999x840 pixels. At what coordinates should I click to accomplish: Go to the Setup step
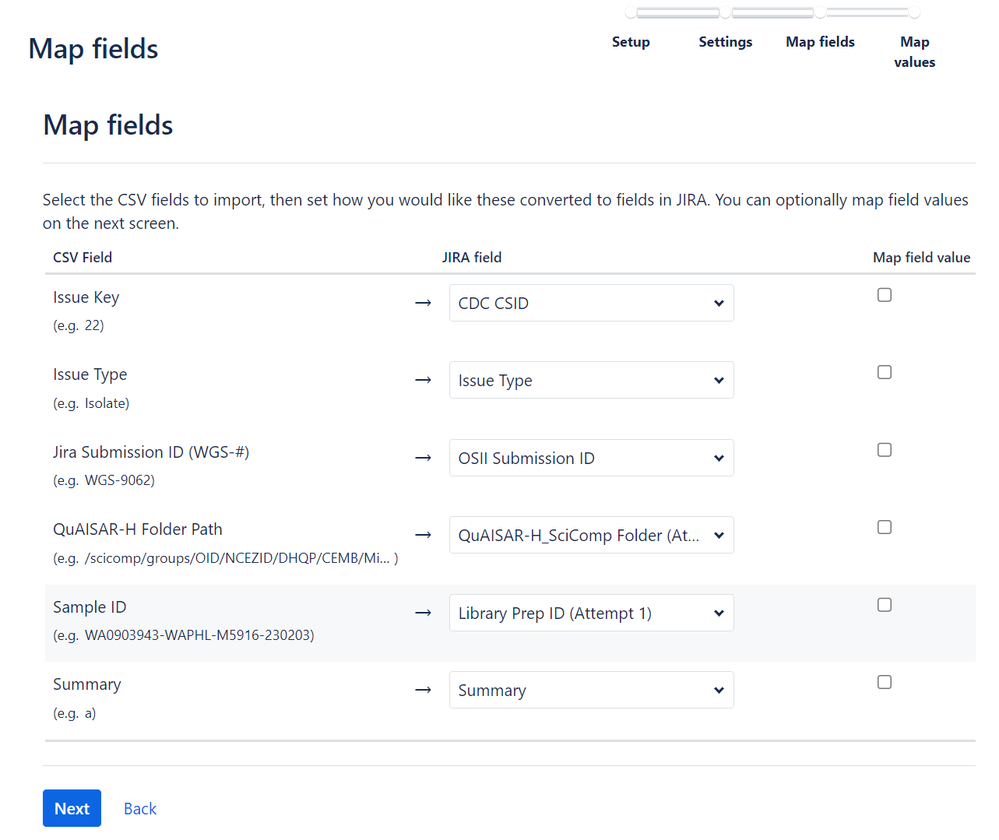coord(630,41)
